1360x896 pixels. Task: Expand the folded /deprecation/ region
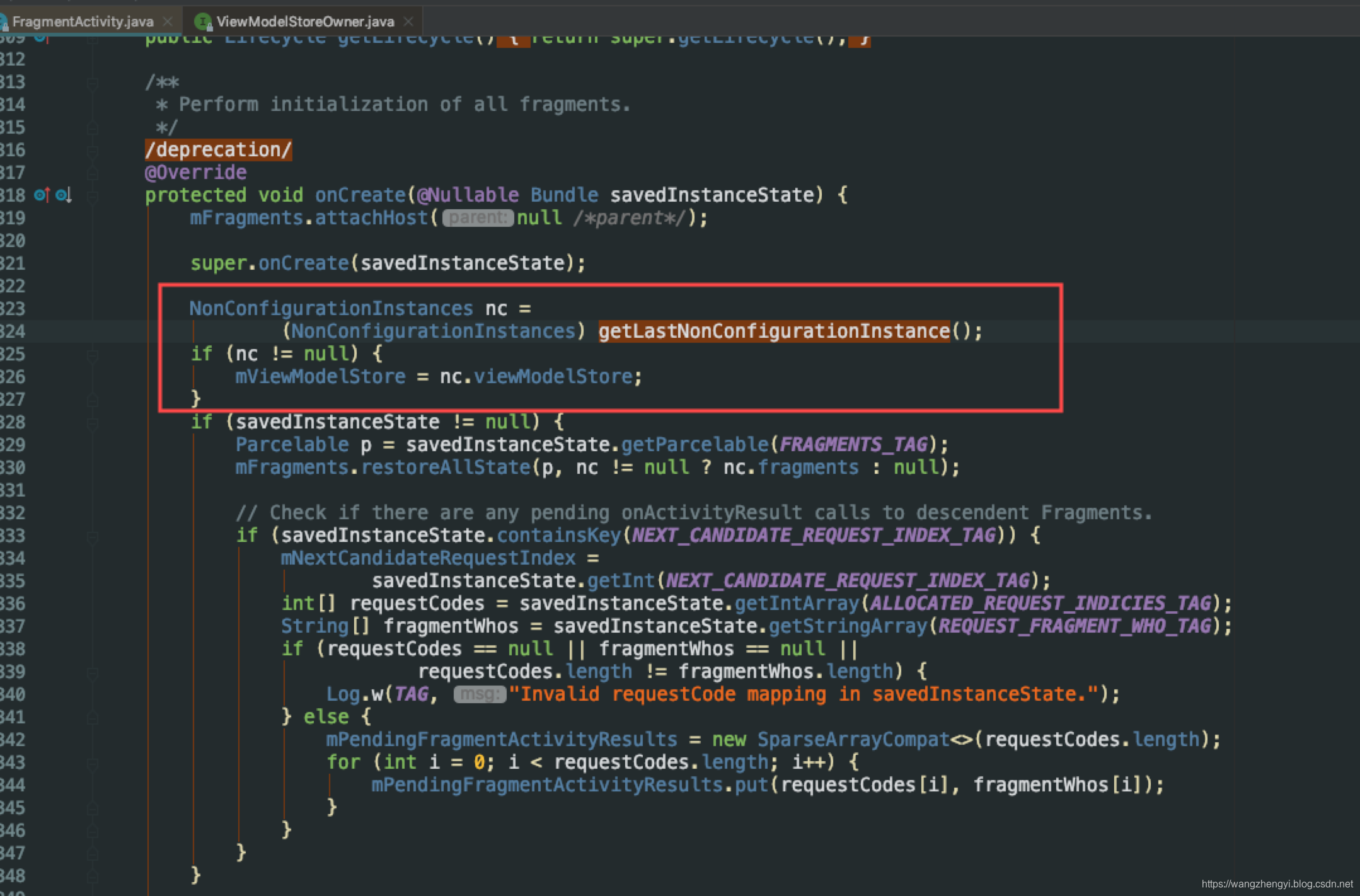[x=218, y=150]
